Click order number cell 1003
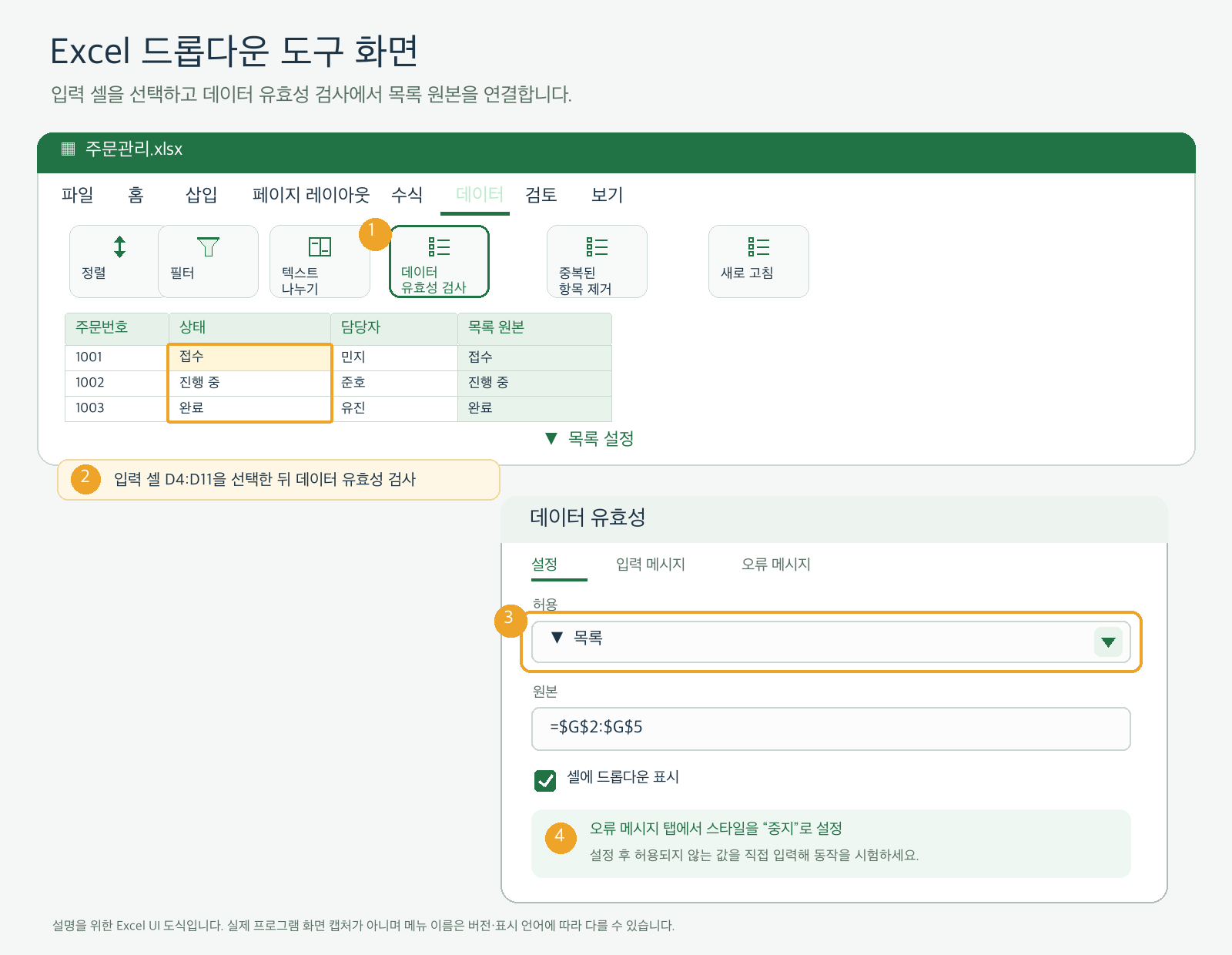 [x=117, y=408]
